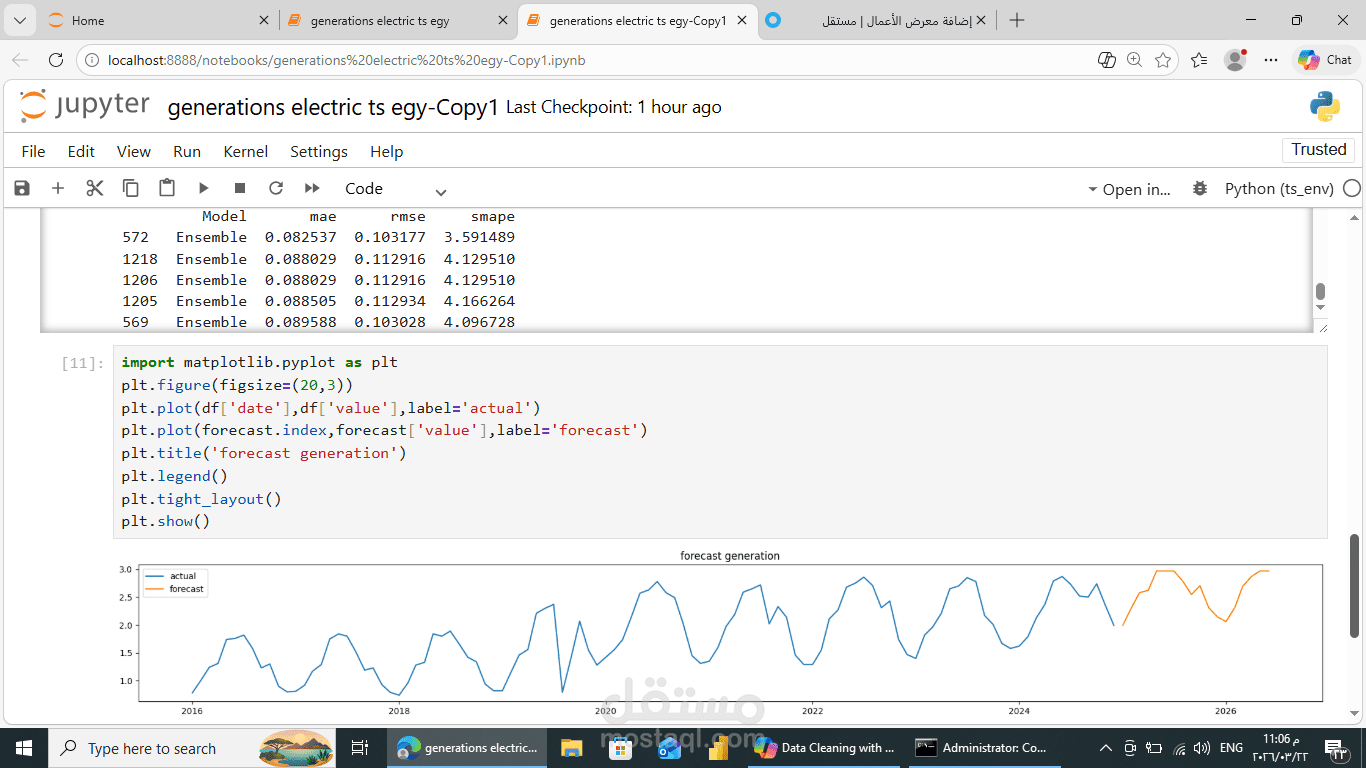This screenshot has height=768, width=1366.
Task: Open the cell type Code dropdown
Action: tap(395, 189)
